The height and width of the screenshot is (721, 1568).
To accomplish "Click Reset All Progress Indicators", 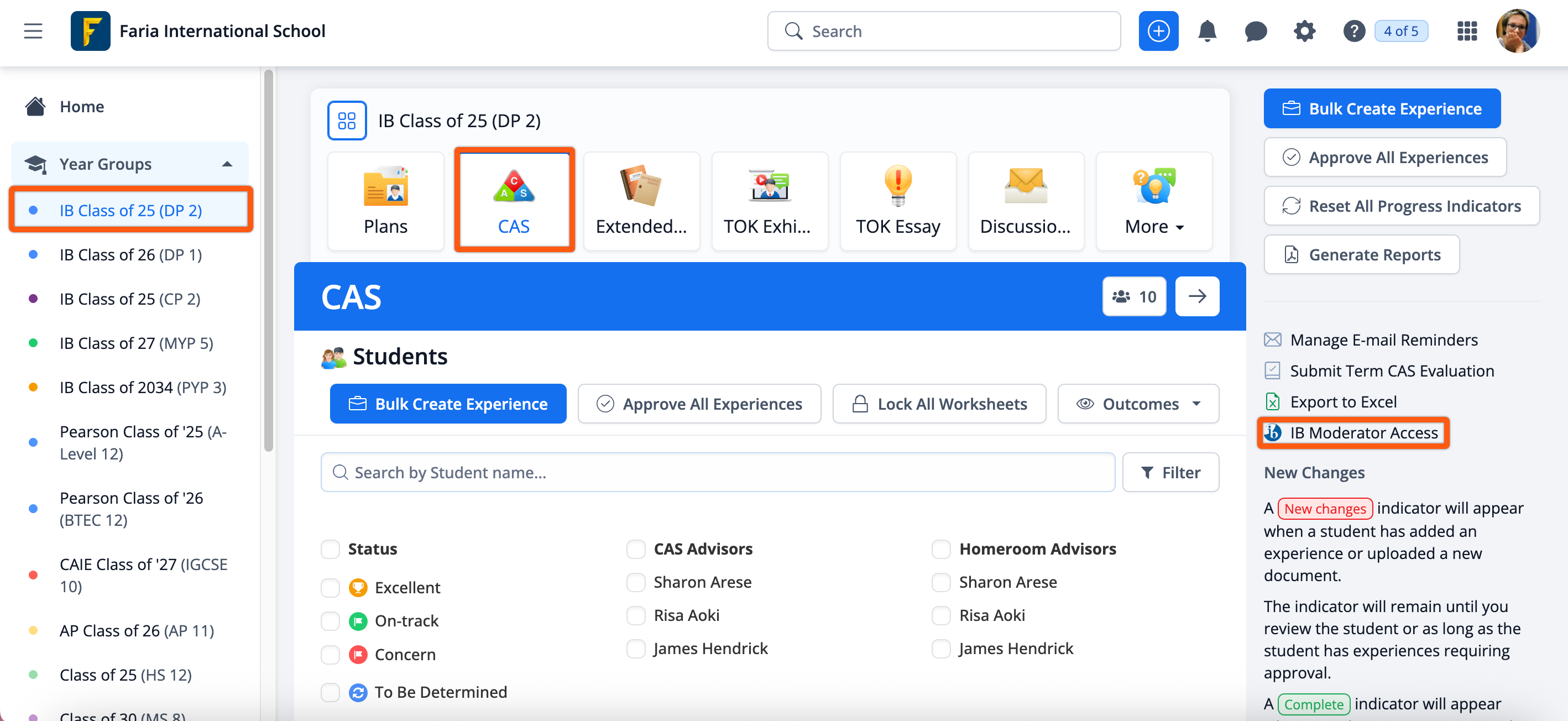I will click(x=1401, y=206).
